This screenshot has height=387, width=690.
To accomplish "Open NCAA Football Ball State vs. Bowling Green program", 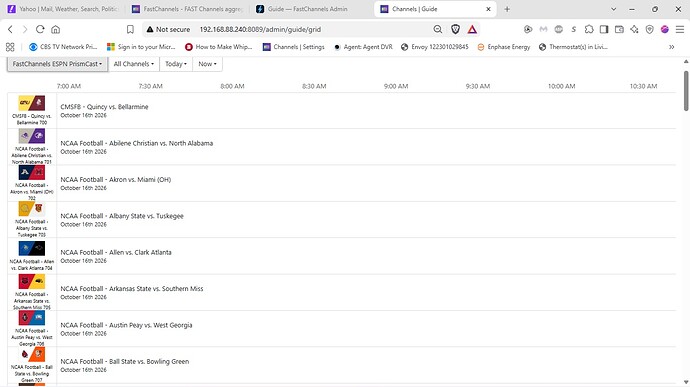I will pyautogui.click(x=366, y=365).
